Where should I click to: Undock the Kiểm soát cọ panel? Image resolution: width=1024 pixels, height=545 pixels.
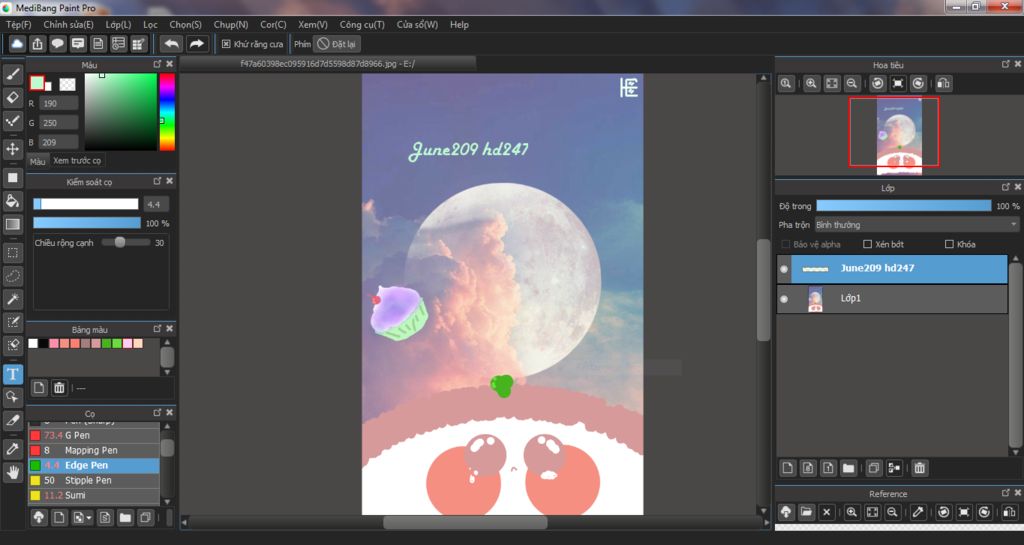[x=157, y=181]
